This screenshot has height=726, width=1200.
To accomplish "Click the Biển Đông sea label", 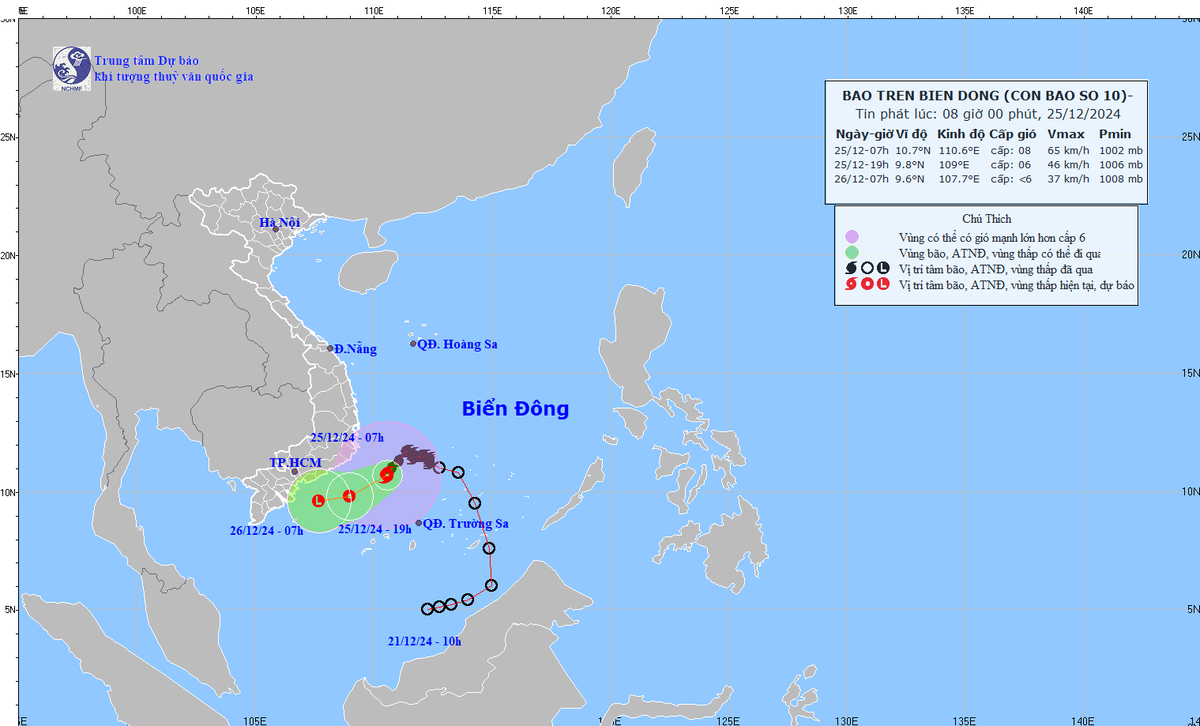I will [515, 409].
